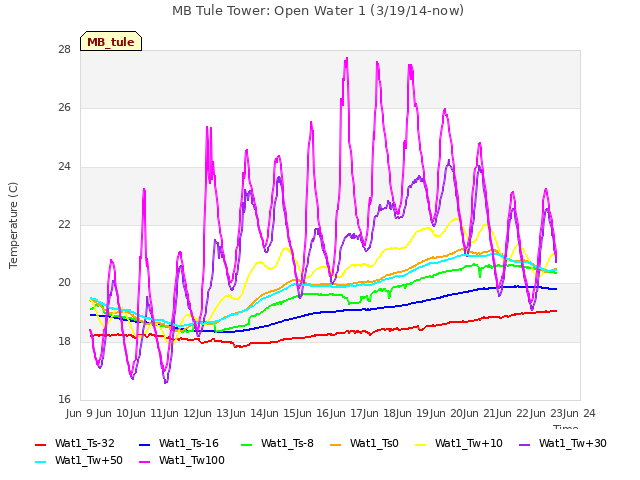
Task: Click the y-axis value 22
Action: [64, 224]
